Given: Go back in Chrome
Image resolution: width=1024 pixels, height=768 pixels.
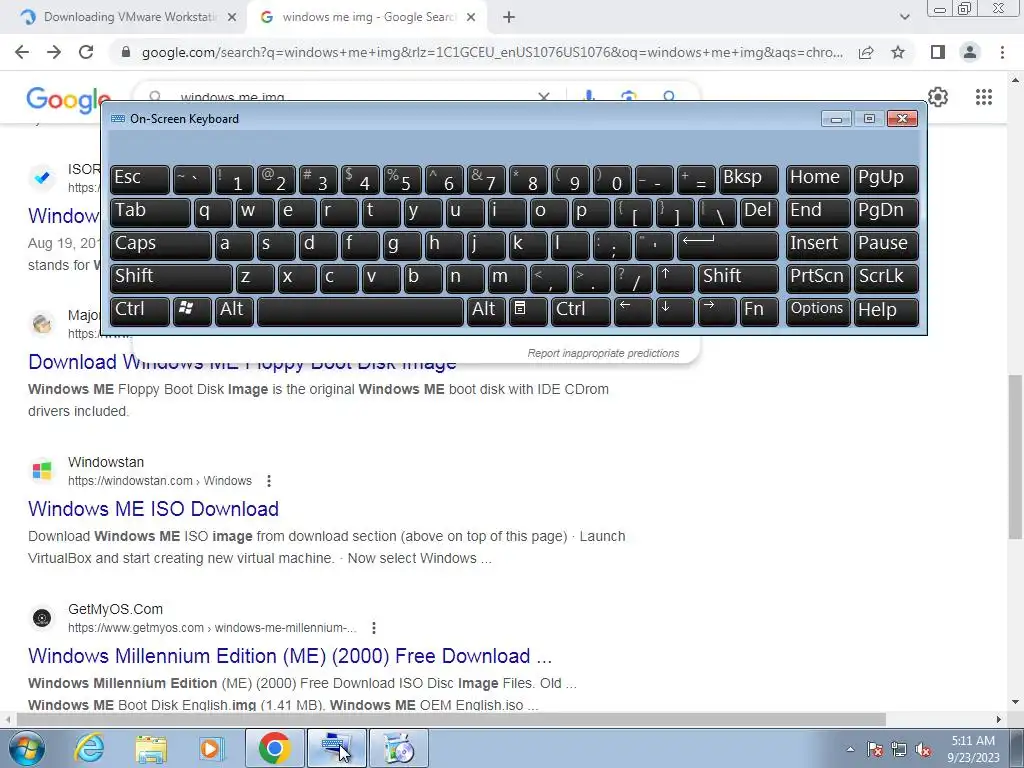Looking at the screenshot, I should click(22, 52).
